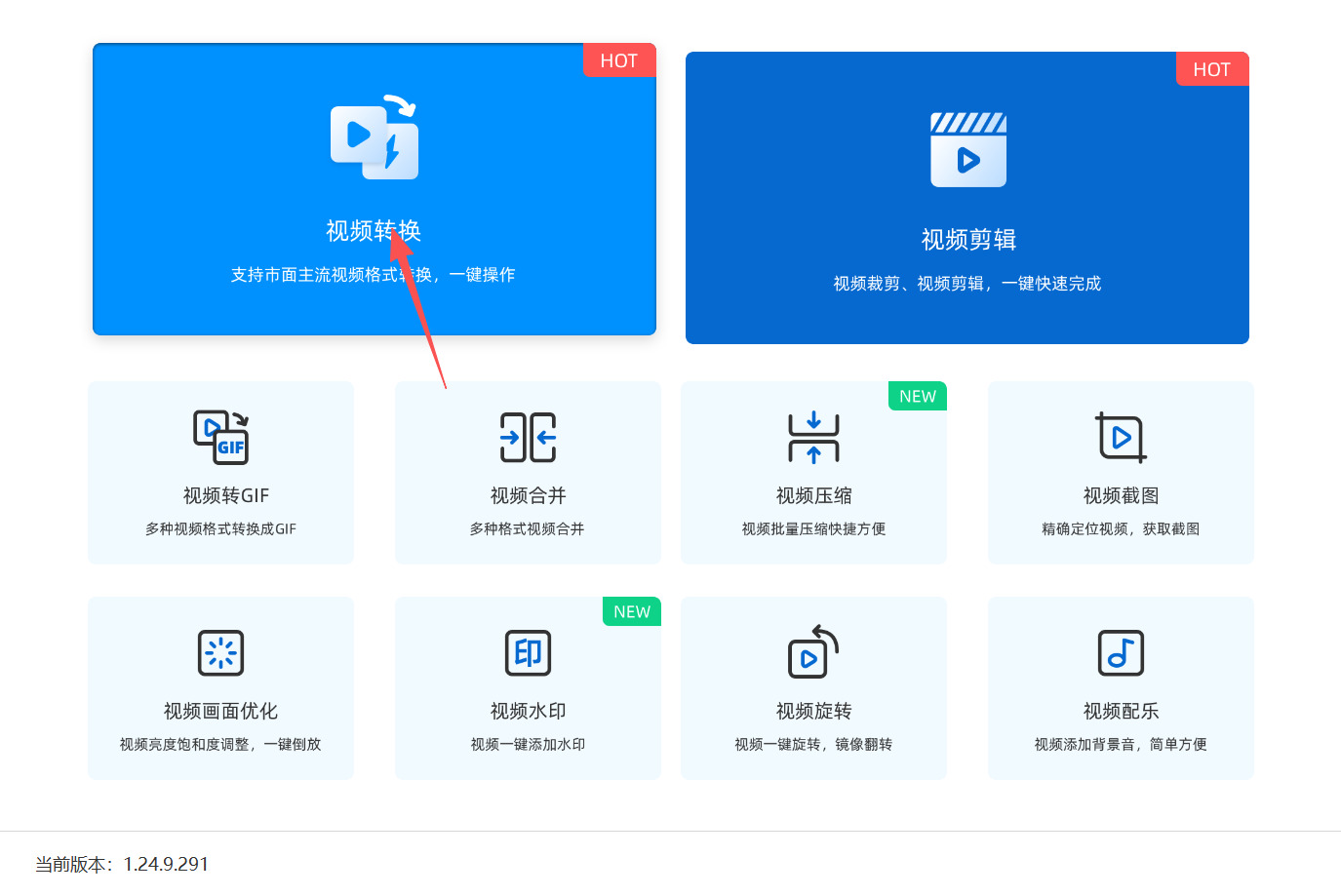
Task: Click the 视频转GIF card title
Action: (x=226, y=495)
